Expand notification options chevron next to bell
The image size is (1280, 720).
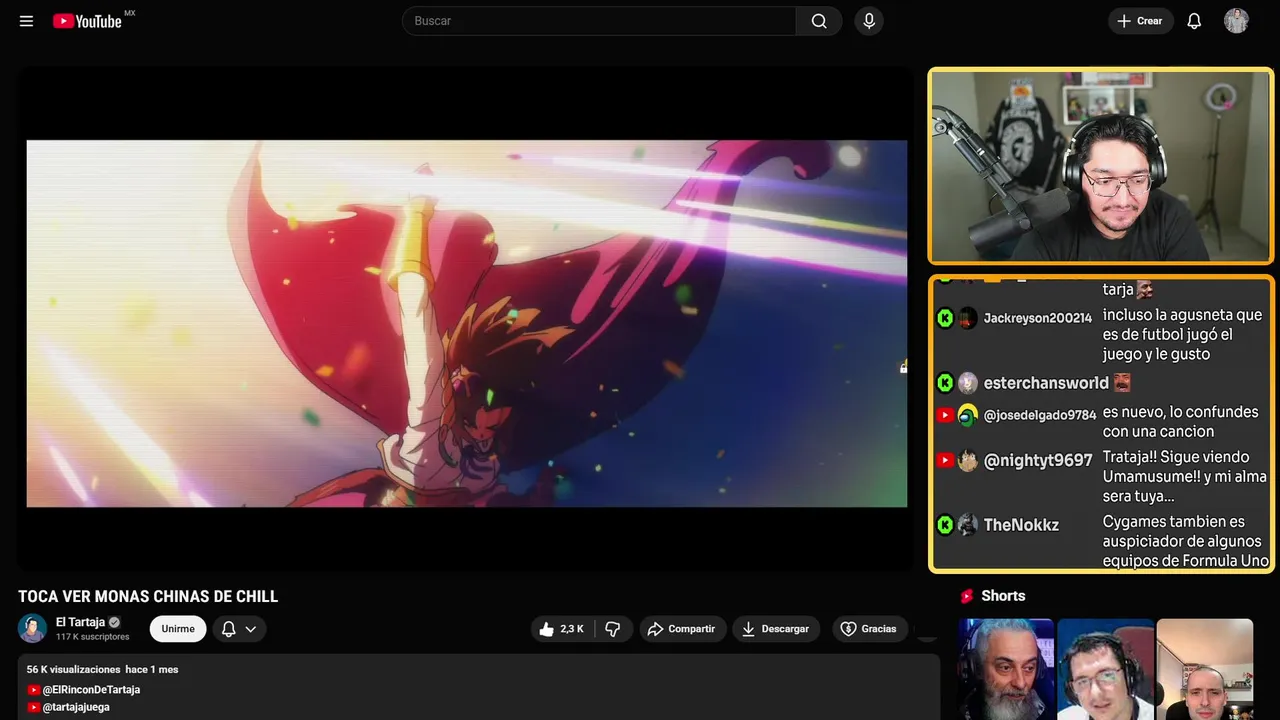pyautogui.click(x=251, y=629)
